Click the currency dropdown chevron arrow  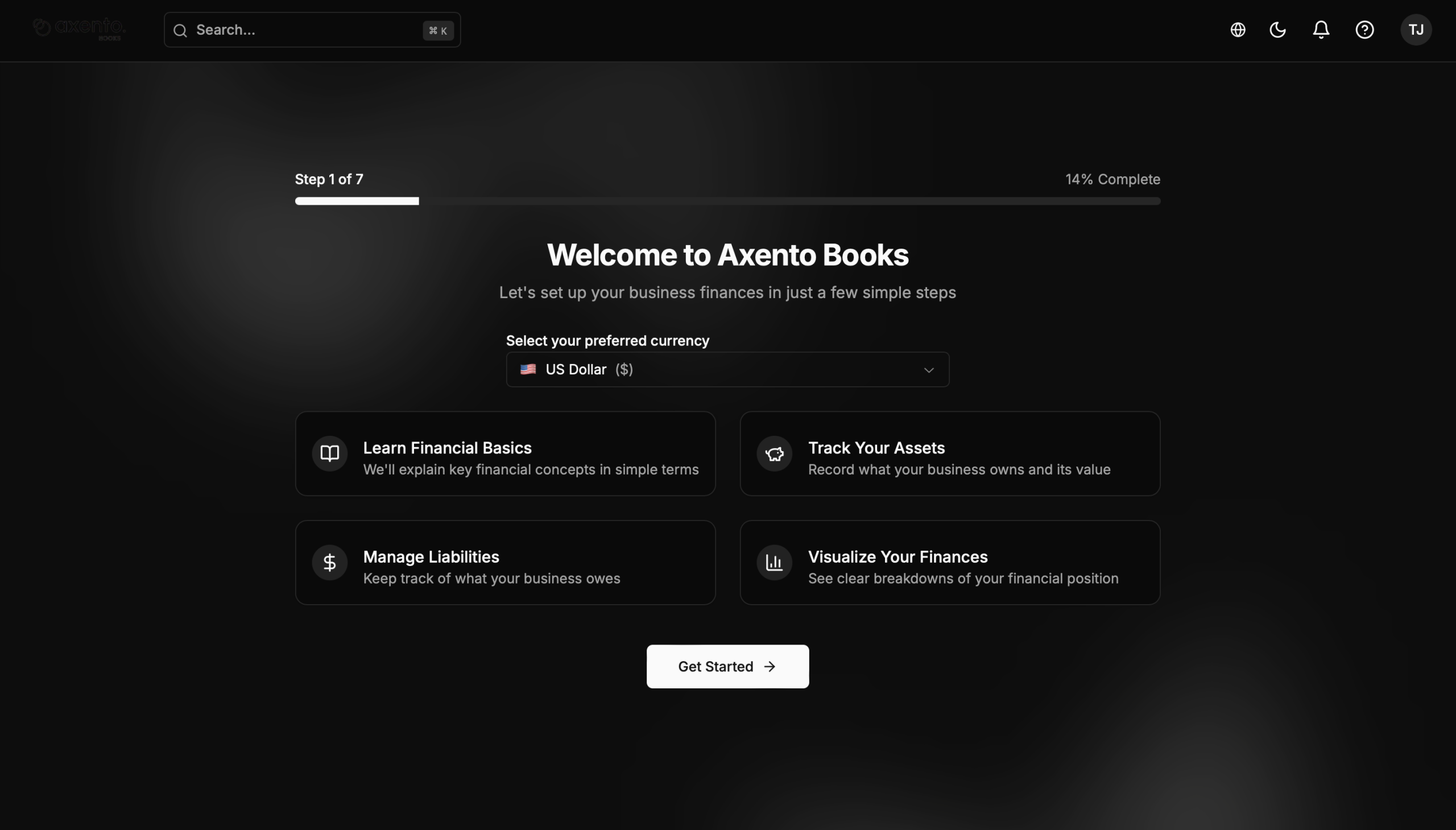point(929,370)
